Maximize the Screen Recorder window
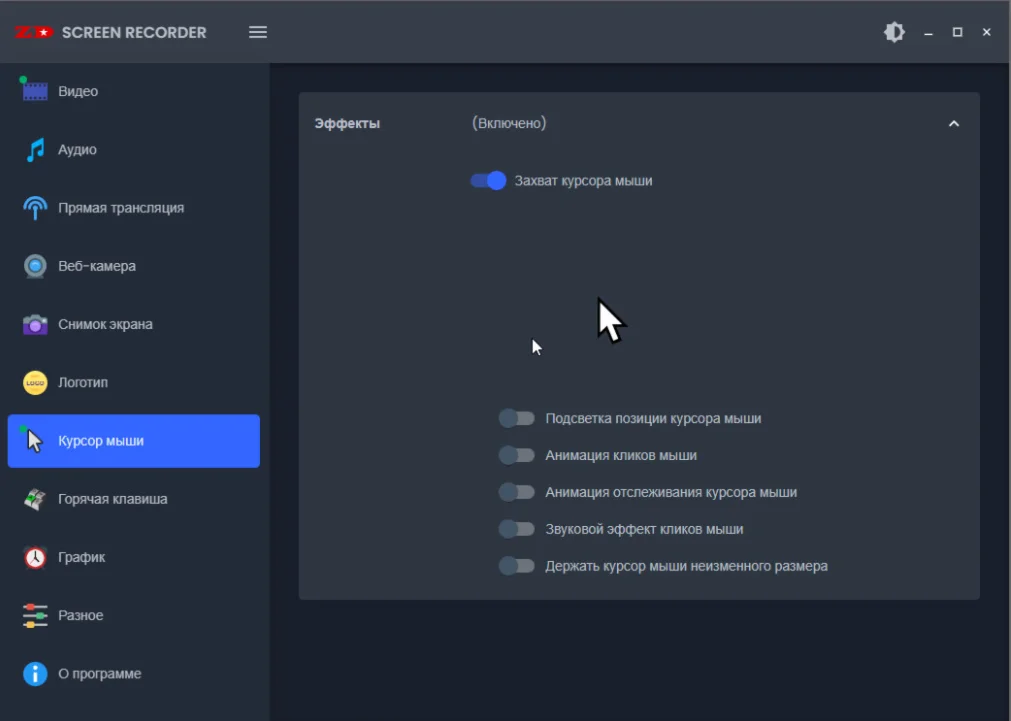 click(957, 32)
